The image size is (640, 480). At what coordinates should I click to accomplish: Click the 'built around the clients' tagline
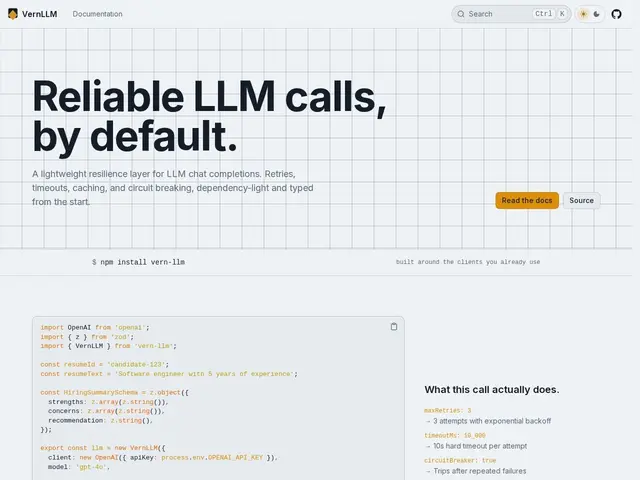click(x=468, y=262)
